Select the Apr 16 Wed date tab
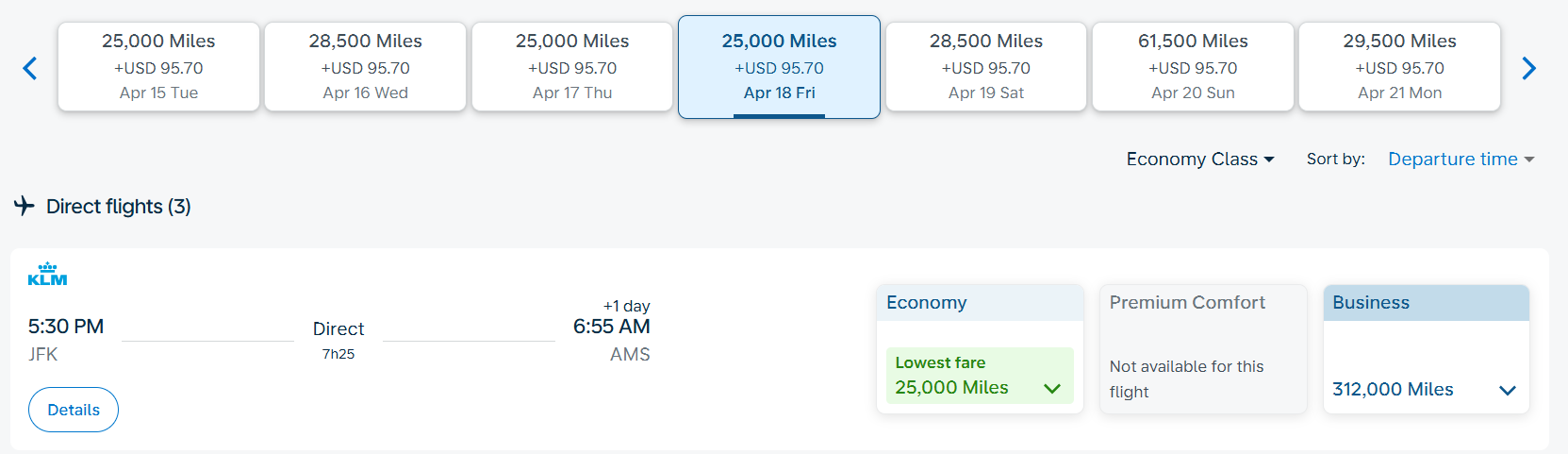1568x454 pixels. point(366,67)
